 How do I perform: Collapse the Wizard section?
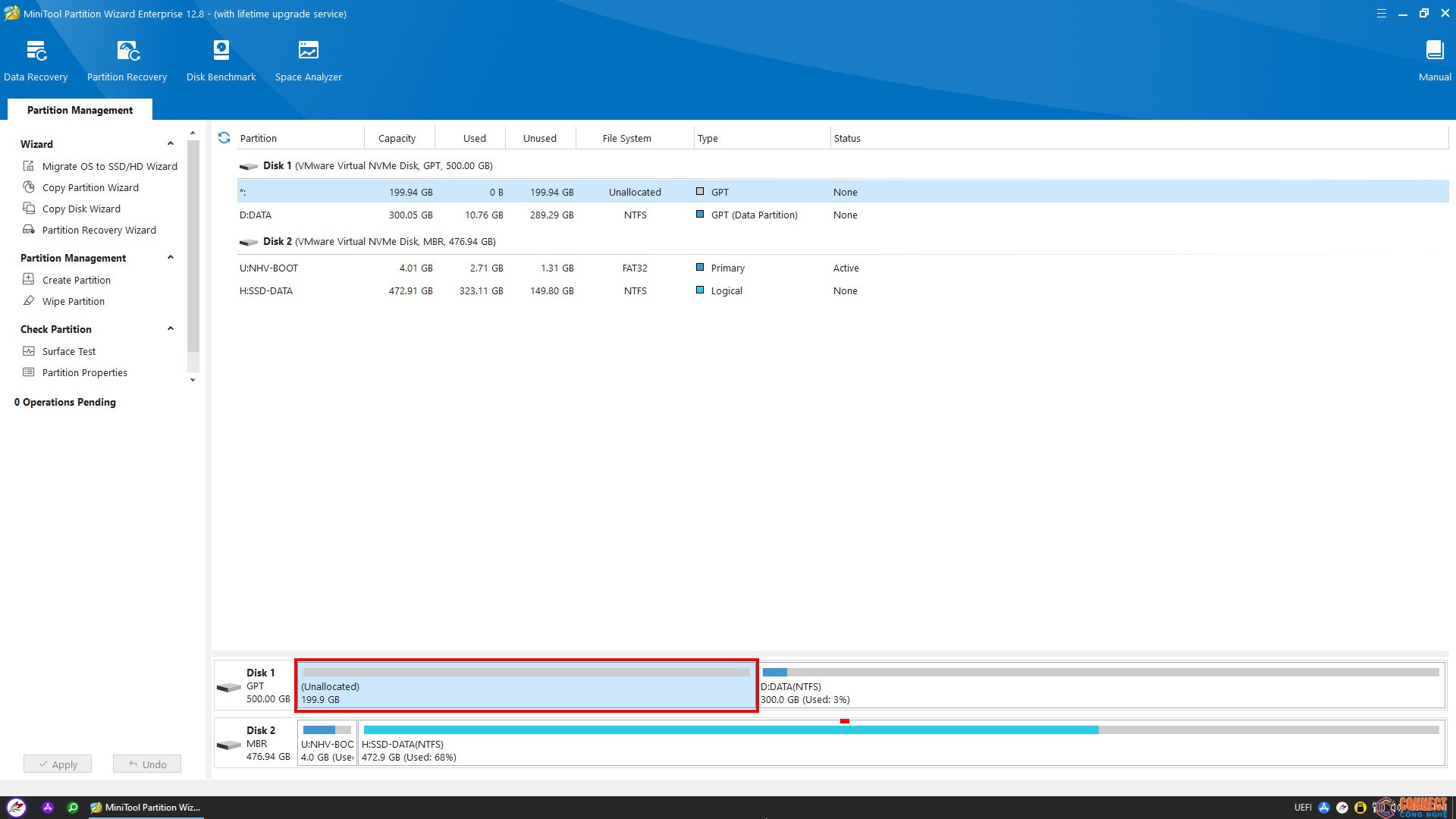click(x=171, y=143)
